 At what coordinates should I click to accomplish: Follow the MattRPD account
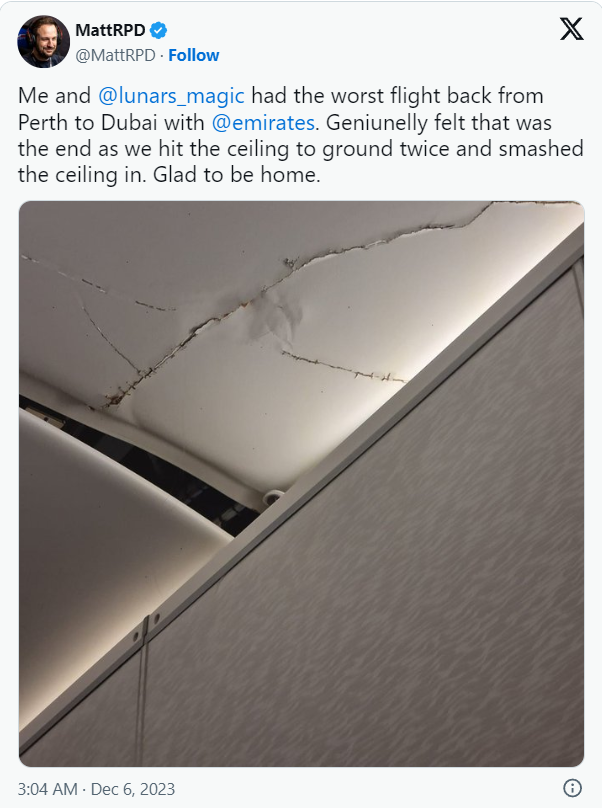(194, 55)
